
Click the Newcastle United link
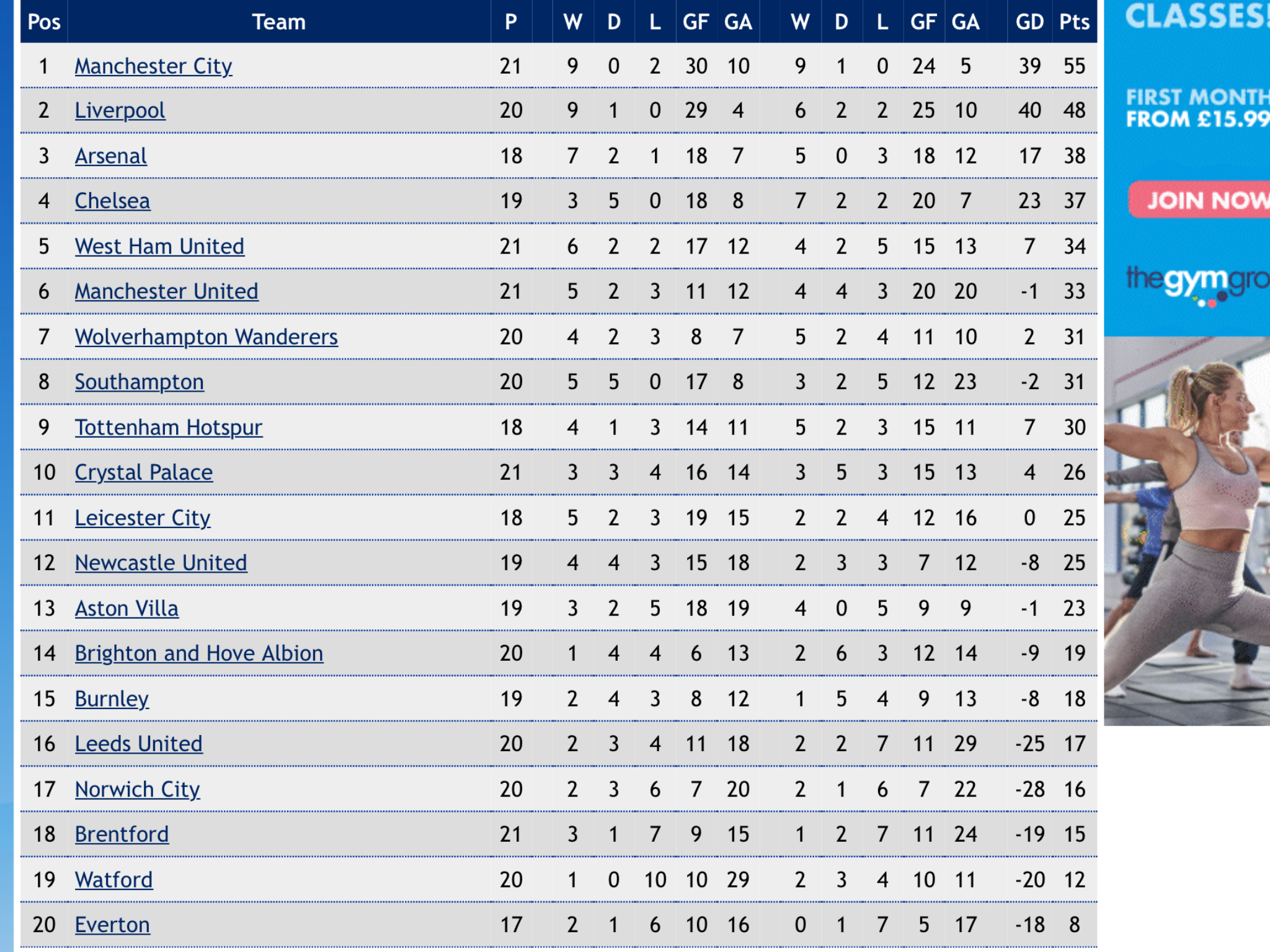pyautogui.click(x=161, y=563)
